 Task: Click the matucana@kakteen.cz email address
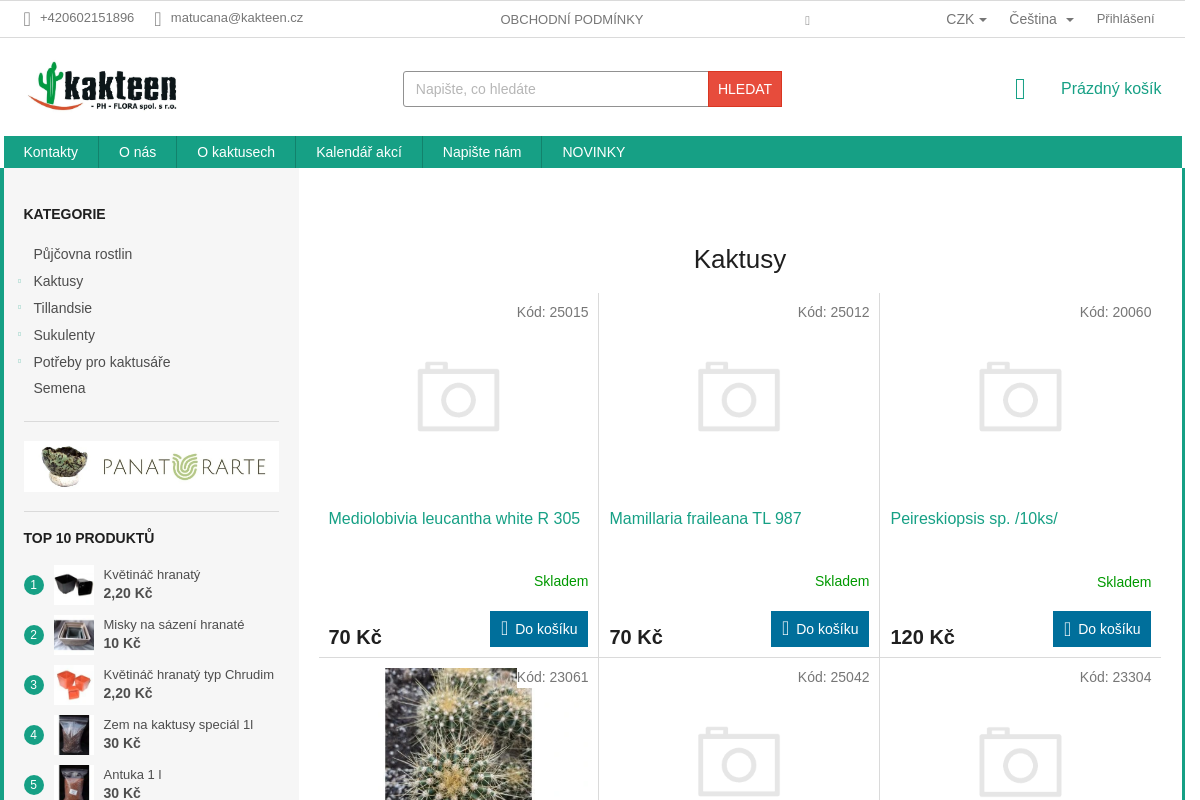237,18
